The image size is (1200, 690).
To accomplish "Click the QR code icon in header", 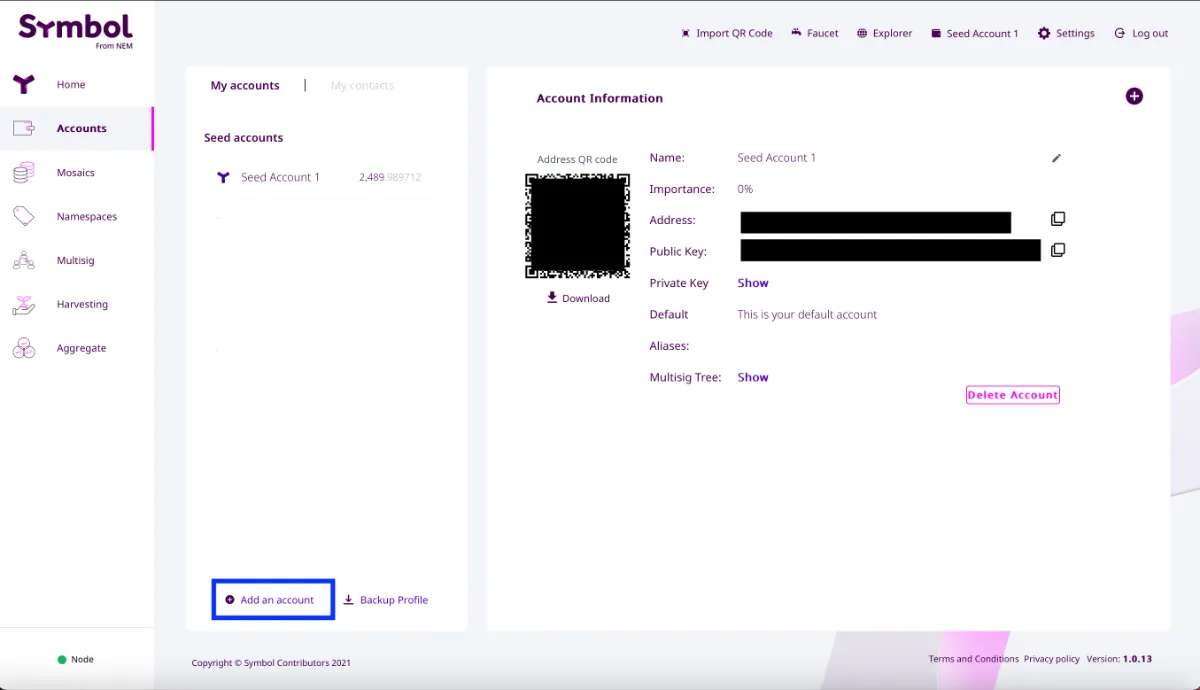I will point(685,33).
